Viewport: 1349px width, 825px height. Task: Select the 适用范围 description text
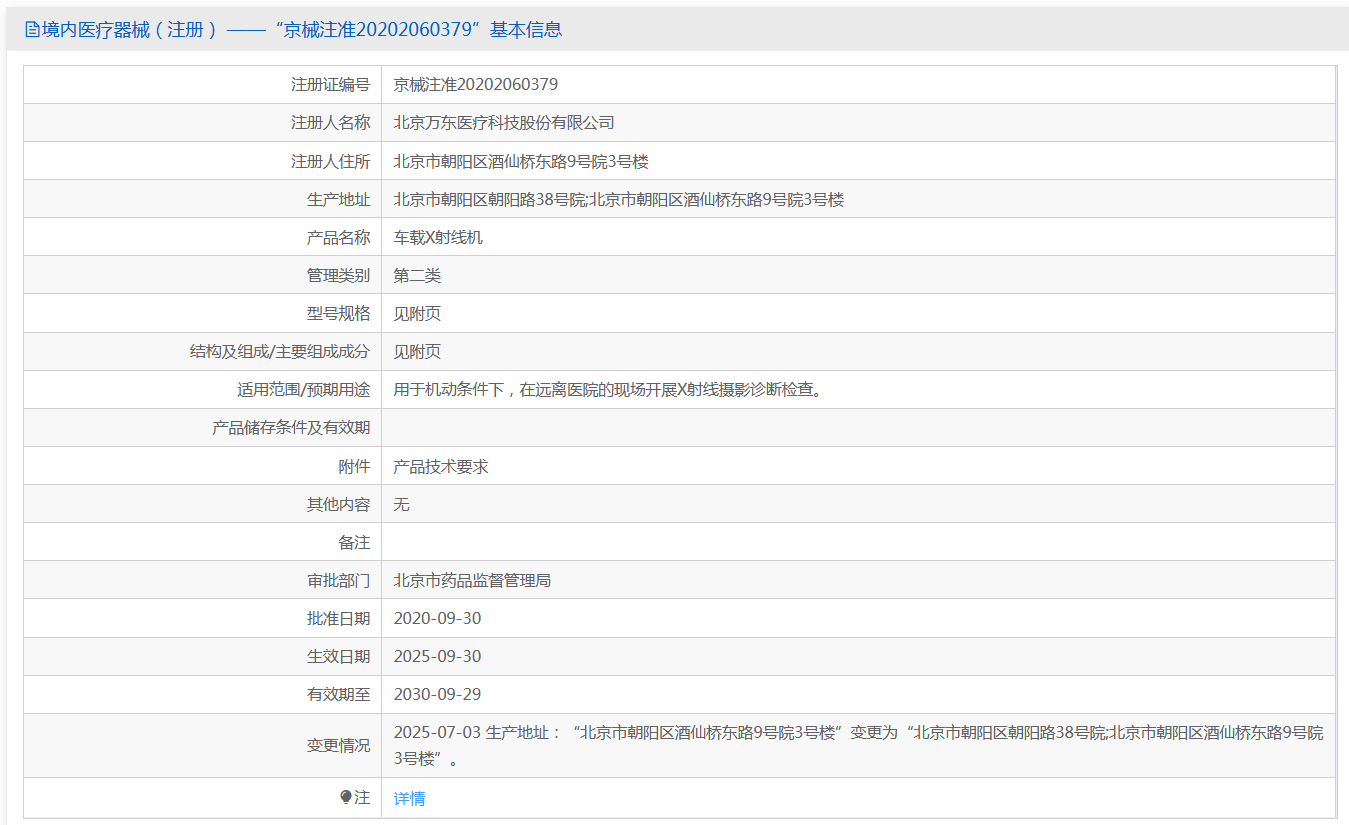tap(609, 390)
